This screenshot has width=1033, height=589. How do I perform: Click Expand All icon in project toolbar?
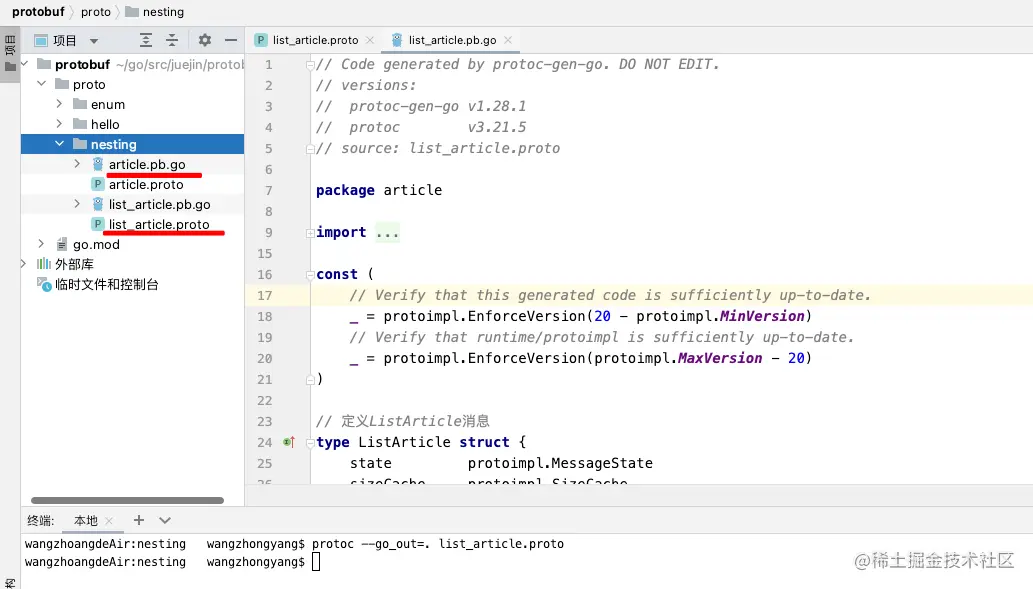[x=146, y=40]
